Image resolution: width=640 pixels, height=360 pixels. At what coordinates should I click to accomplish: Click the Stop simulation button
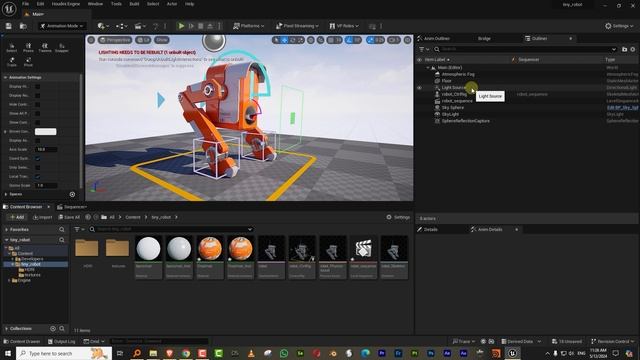pos(200,26)
